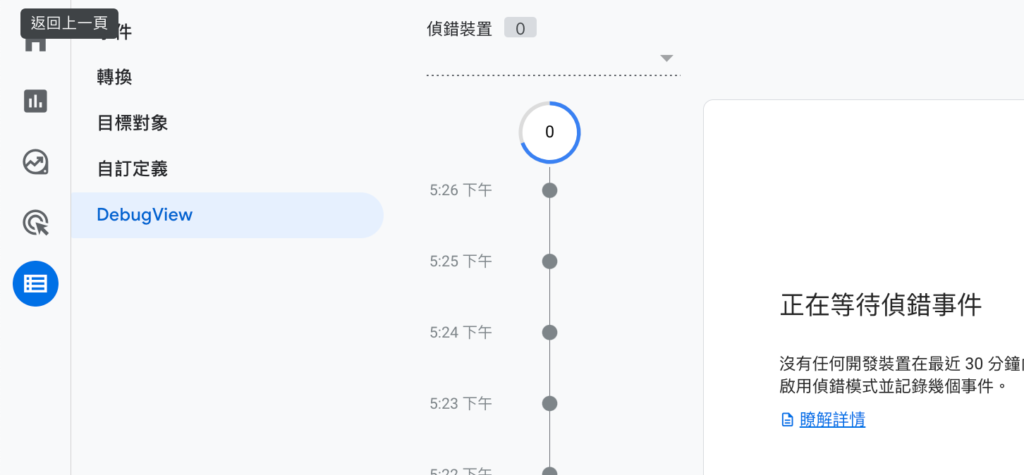1024x475 pixels.
Task: Select the Configure table icon
Action: point(36,283)
